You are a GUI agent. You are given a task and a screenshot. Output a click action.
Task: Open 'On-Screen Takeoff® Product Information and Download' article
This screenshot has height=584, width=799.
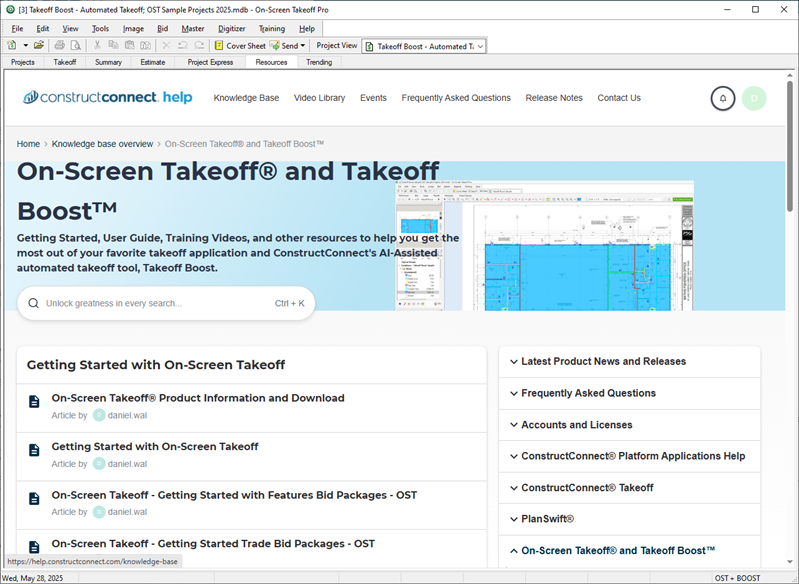(198, 398)
